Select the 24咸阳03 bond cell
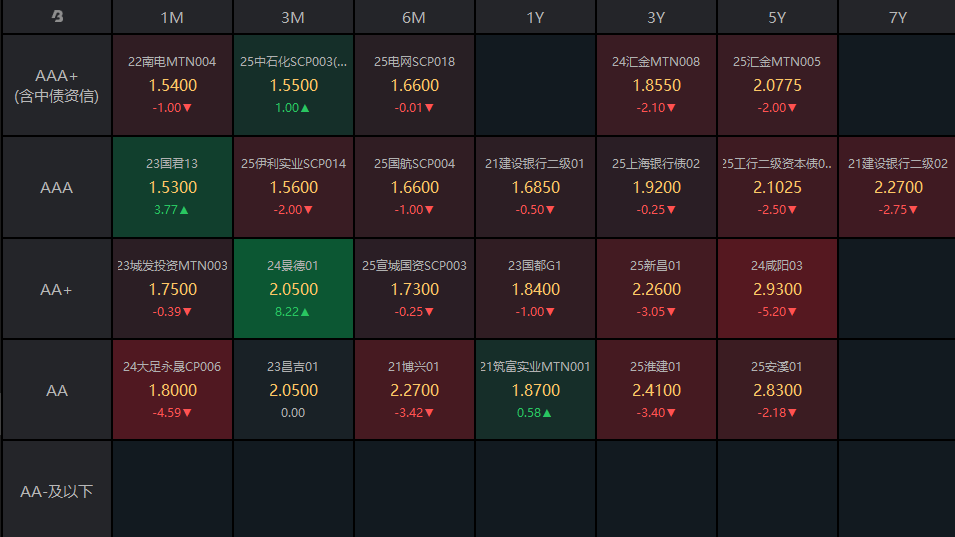Screen dimensions: 955x537 (x=777, y=289)
